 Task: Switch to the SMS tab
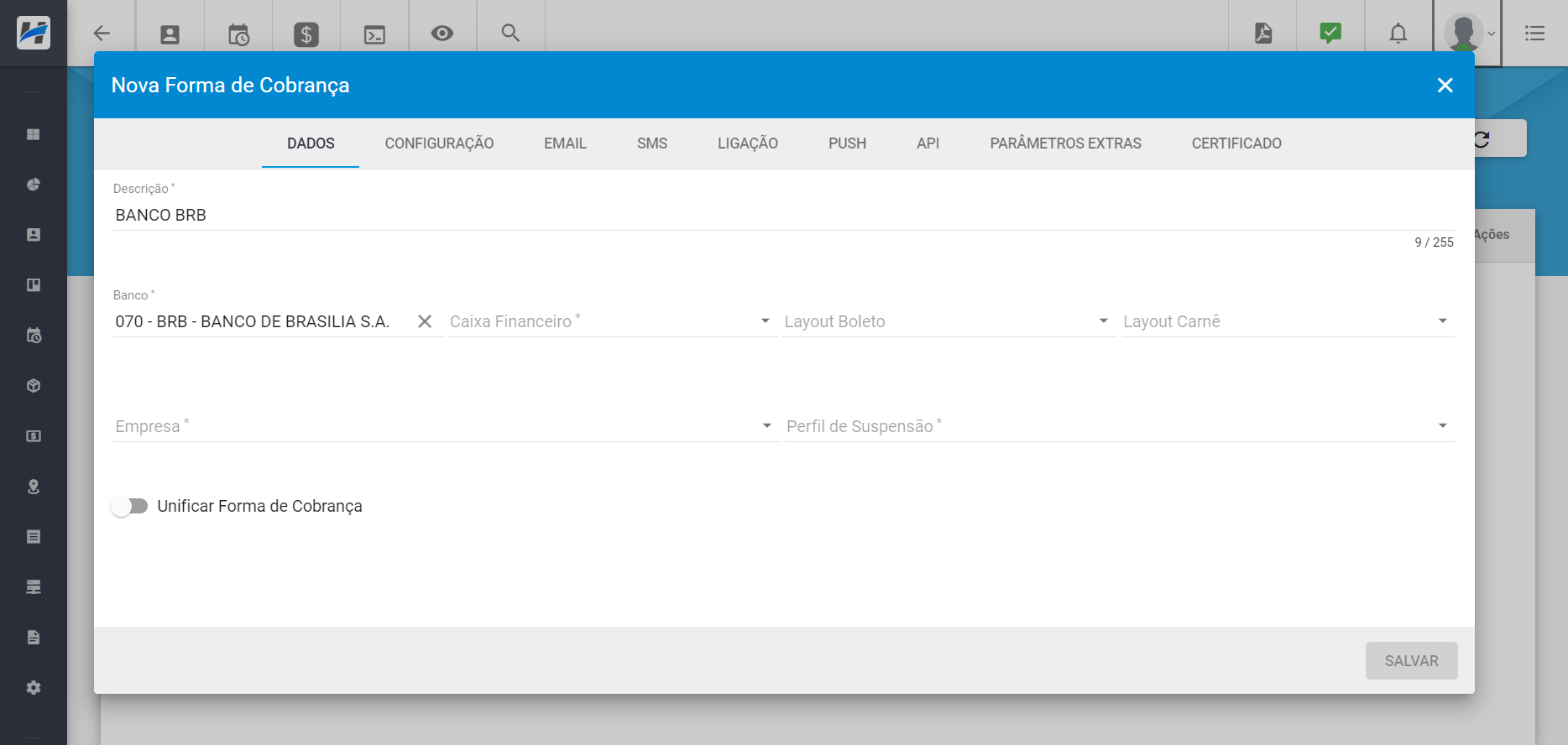(x=652, y=143)
